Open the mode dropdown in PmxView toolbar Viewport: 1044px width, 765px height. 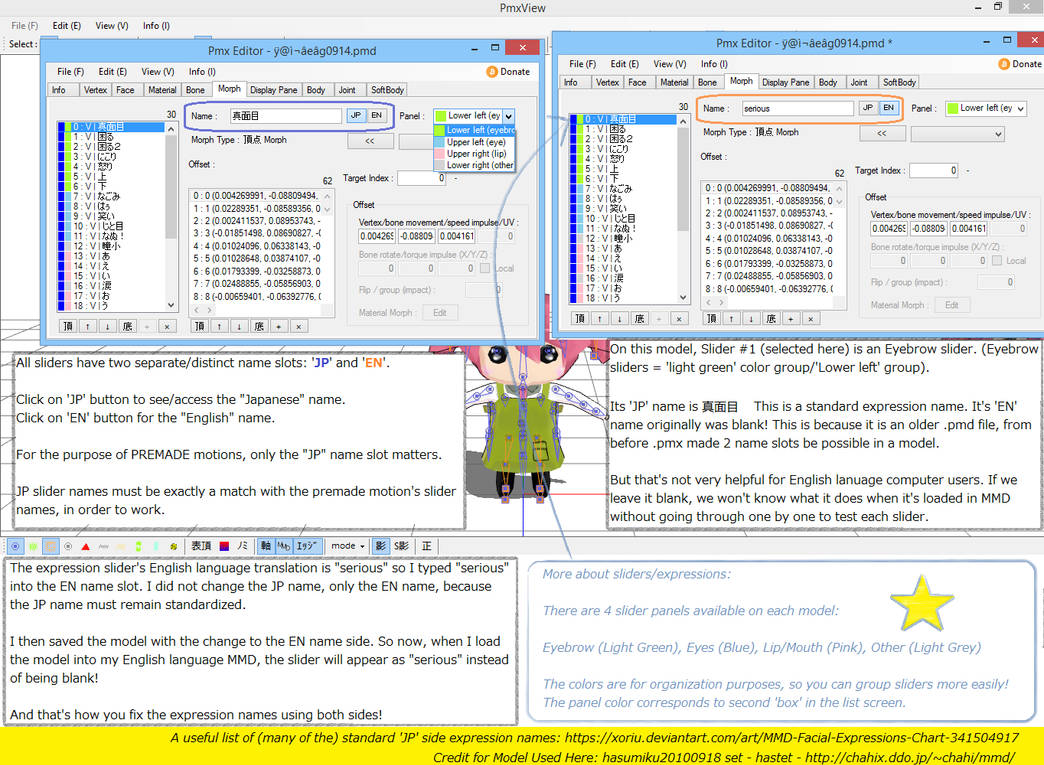pyautogui.click(x=348, y=546)
